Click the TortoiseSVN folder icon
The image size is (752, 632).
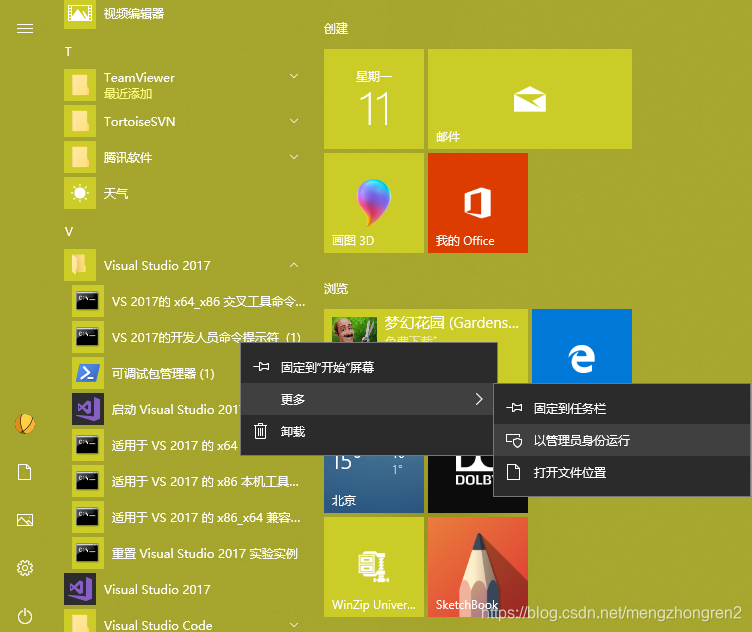80,121
